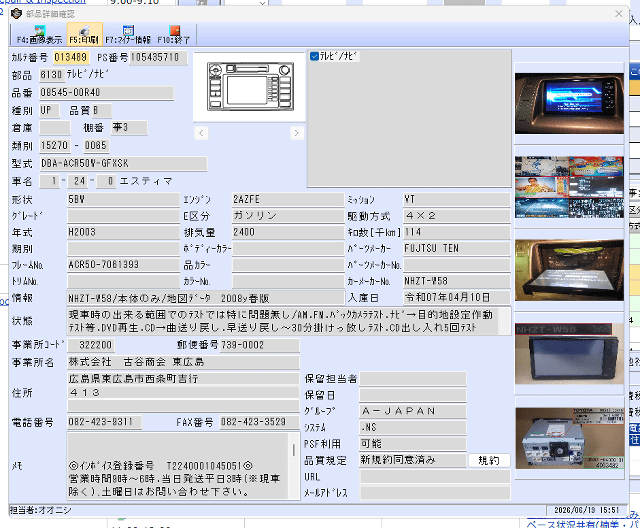Open the rear connector label photo
Image resolution: width=640 pixels, height=528 pixels.
569,438
